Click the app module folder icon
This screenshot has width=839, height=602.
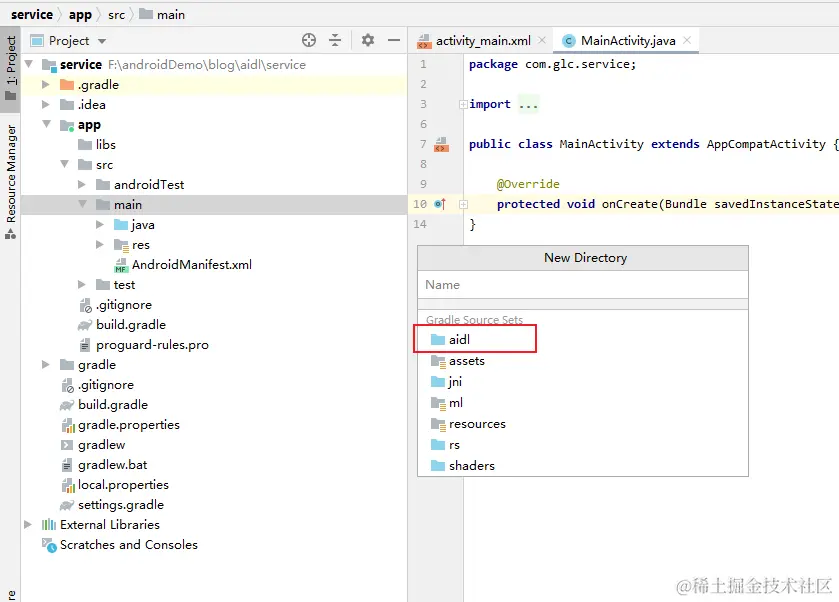pos(67,125)
